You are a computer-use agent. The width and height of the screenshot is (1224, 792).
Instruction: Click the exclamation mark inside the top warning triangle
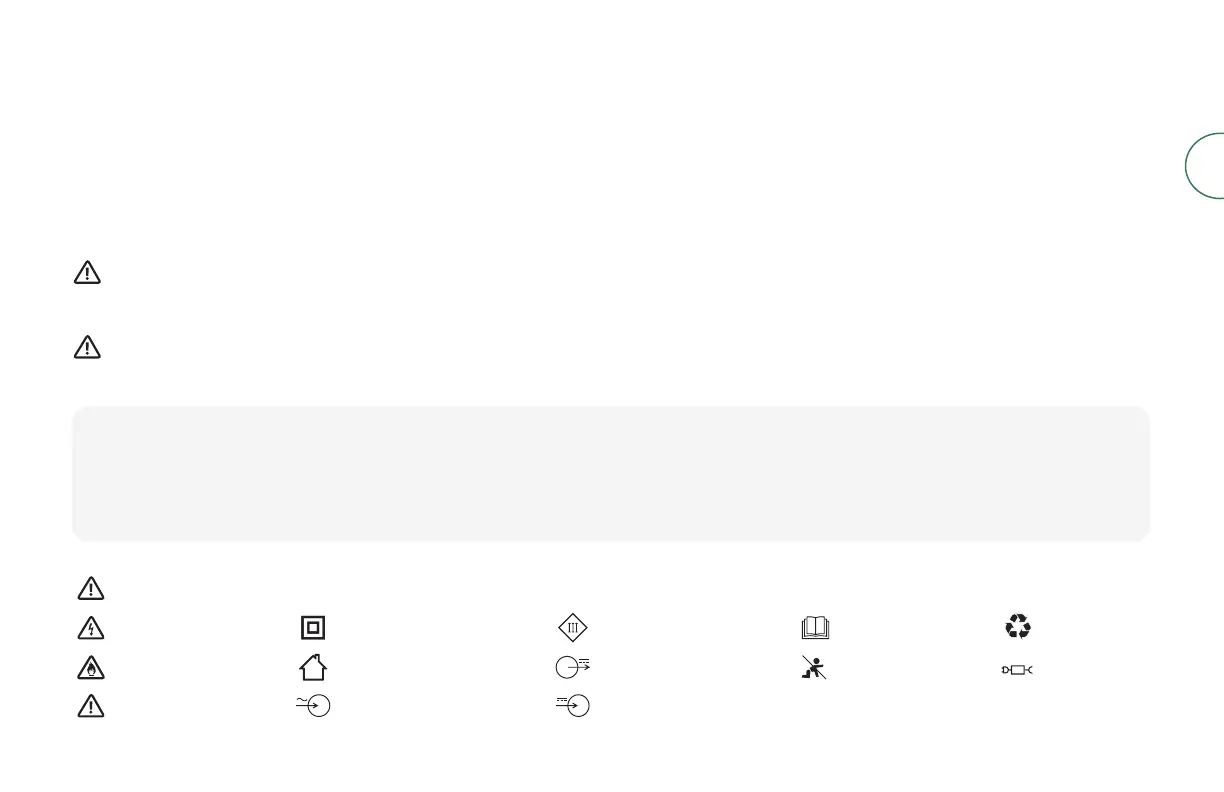pyautogui.click(x=89, y=276)
